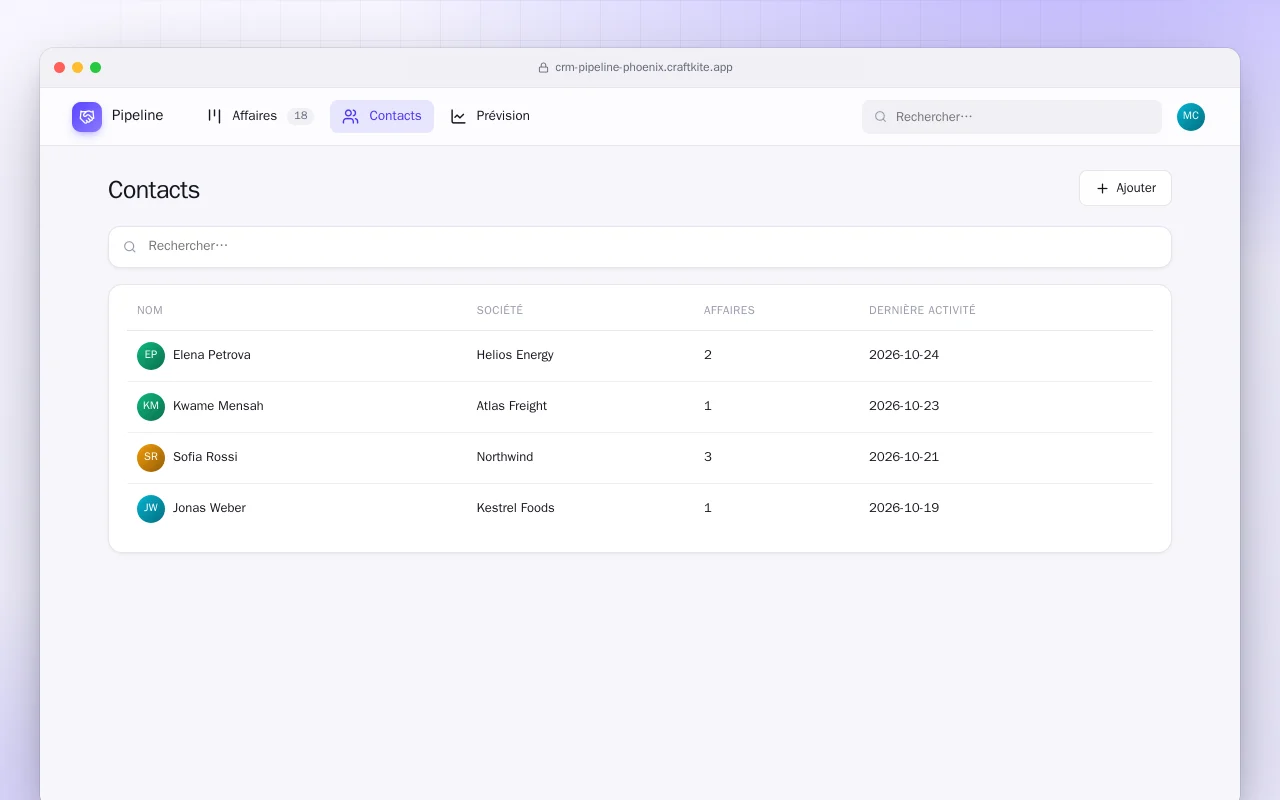The image size is (1280, 800).
Task: Click the EP avatar for Elena Petrova
Action: click(x=151, y=356)
